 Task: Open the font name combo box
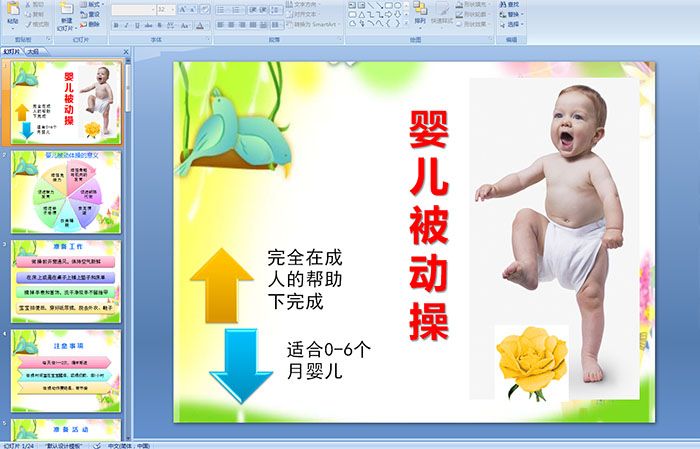(x=133, y=10)
